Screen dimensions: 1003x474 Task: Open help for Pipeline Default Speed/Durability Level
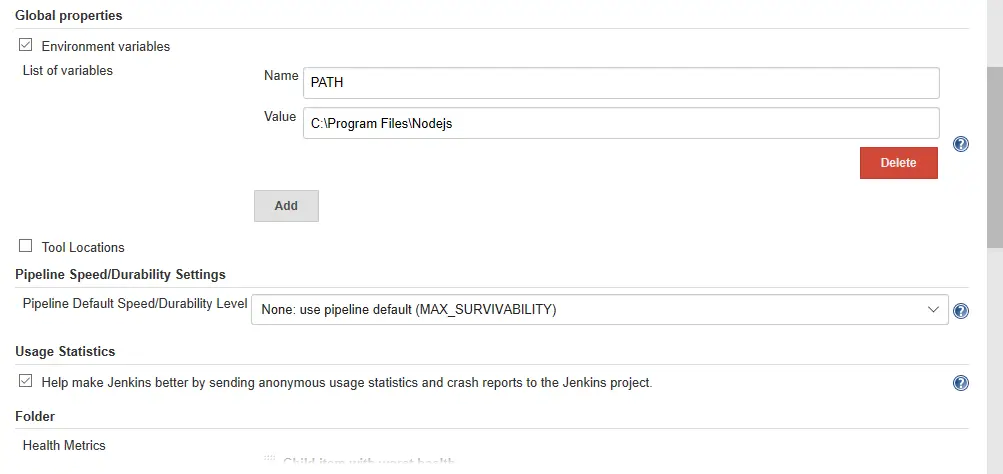coord(960,311)
